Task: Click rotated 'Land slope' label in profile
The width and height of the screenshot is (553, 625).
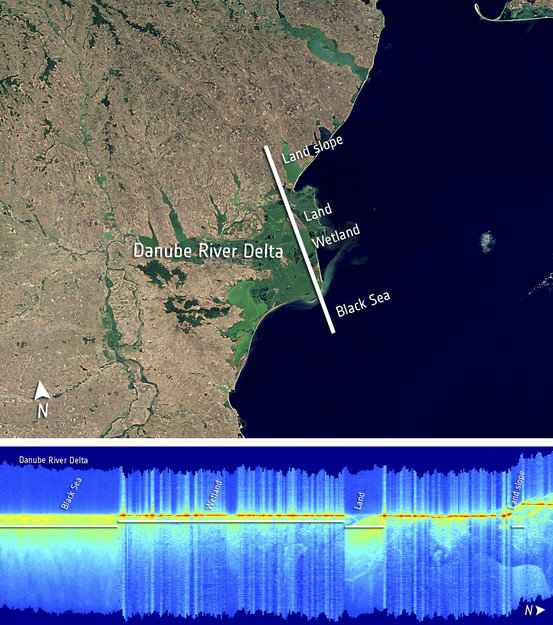Action: [518, 489]
